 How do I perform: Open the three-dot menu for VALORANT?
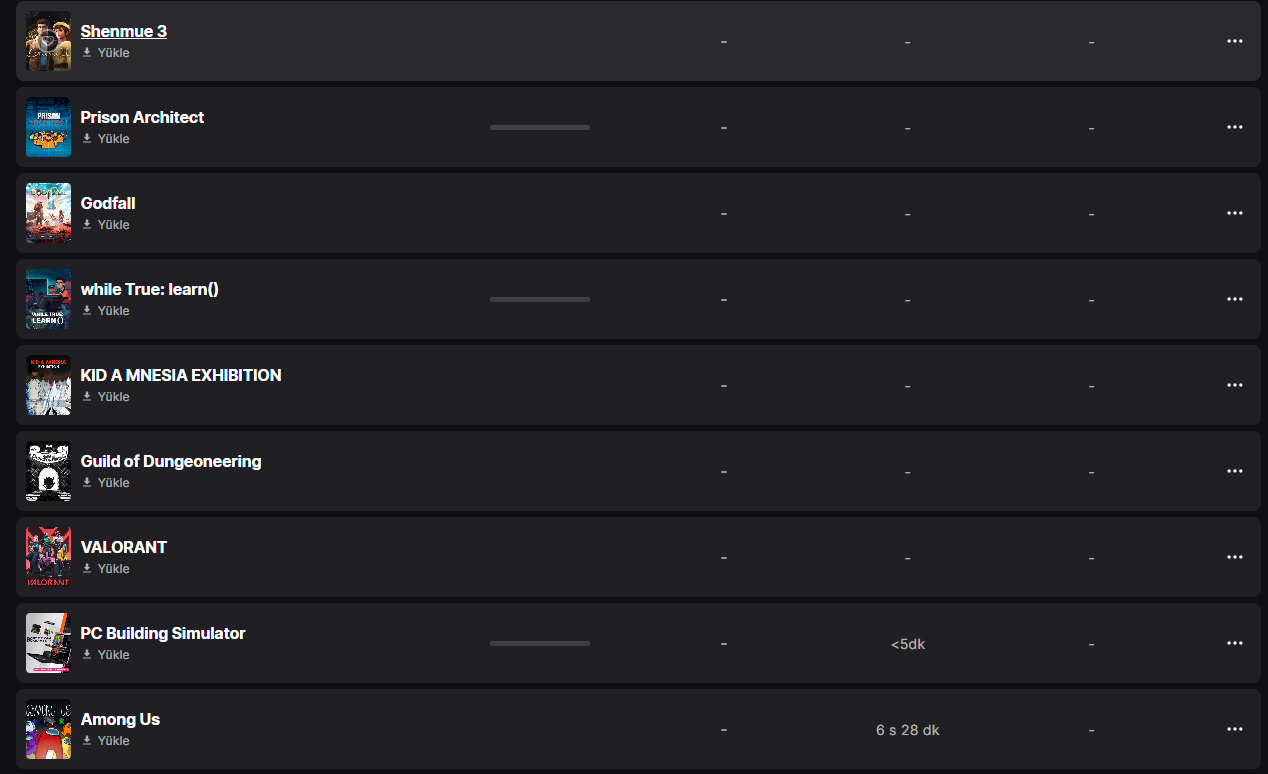point(1234,557)
